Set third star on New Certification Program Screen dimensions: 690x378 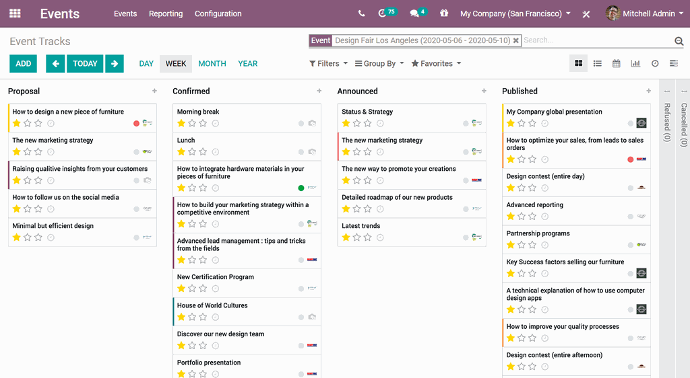pyautogui.click(x=203, y=288)
